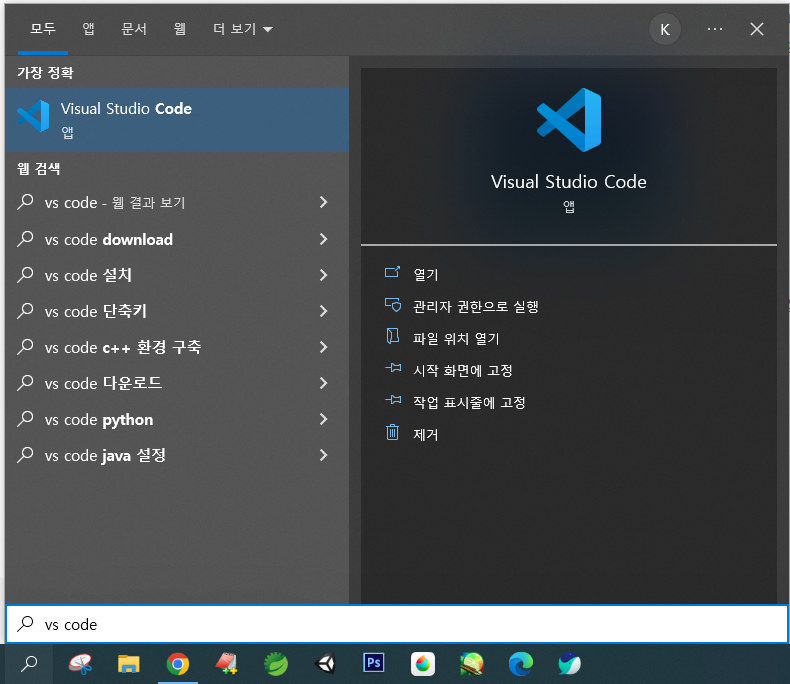Select web suggestion vs code 단축키
The width and height of the screenshot is (790, 684).
pyautogui.click(x=177, y=311)
